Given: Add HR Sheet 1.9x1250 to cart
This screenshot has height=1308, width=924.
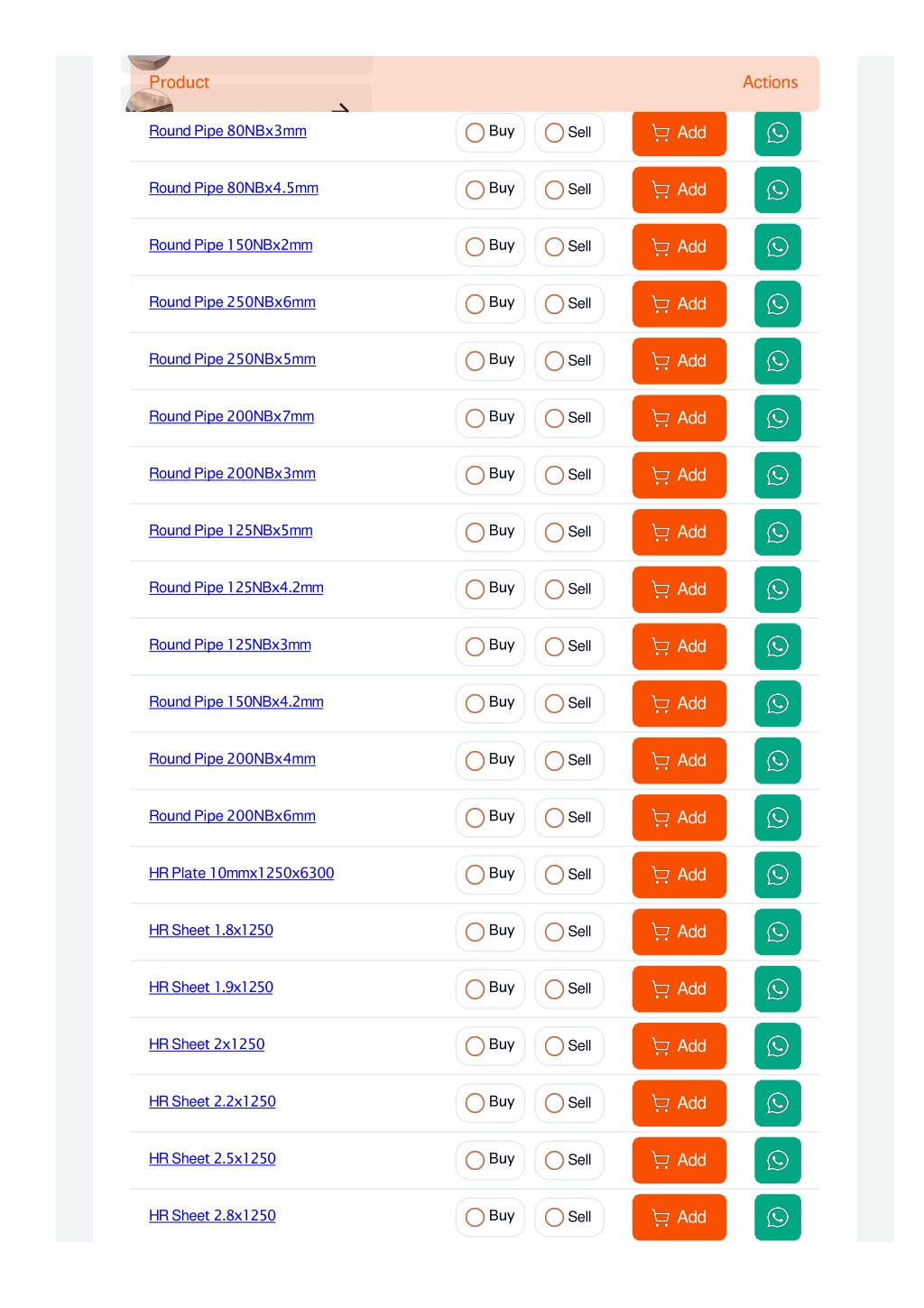Looking at the screenshot, I should (679, 989).
